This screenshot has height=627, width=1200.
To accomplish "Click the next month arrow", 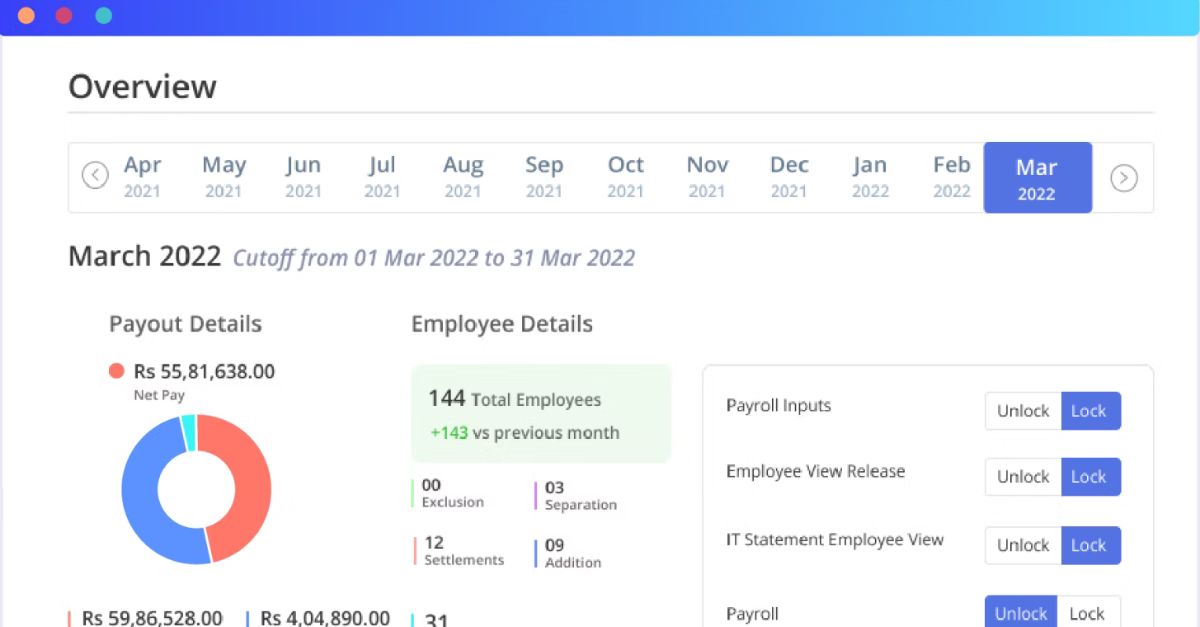I will click(1123, 177).
